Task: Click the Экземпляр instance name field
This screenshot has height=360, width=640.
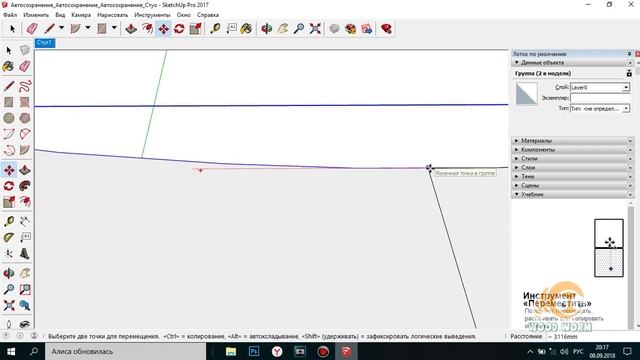Action: (600, 98)
